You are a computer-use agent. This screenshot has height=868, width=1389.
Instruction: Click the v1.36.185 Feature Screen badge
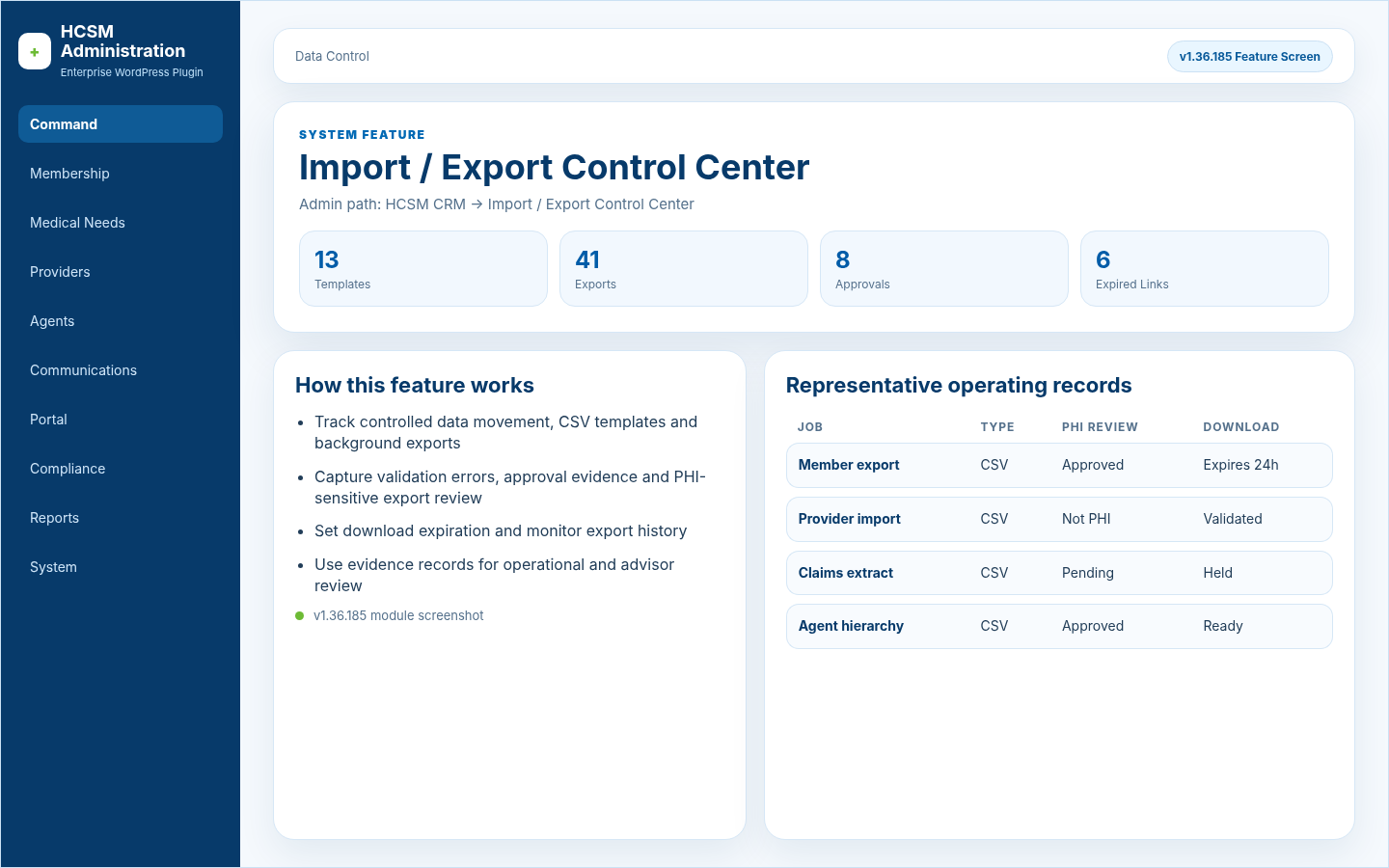pos(1249,56)
